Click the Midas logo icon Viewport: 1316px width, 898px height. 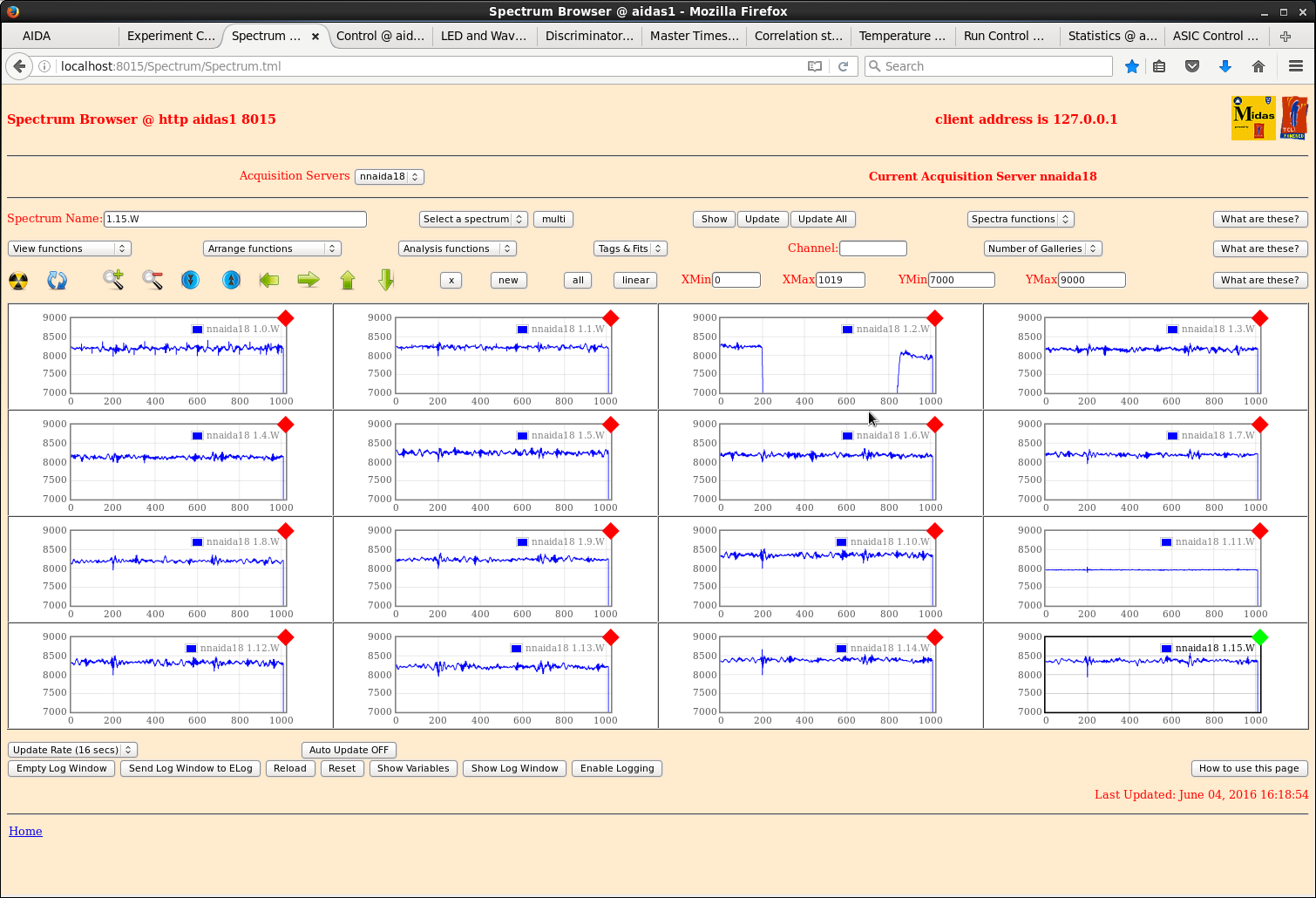1253,118
